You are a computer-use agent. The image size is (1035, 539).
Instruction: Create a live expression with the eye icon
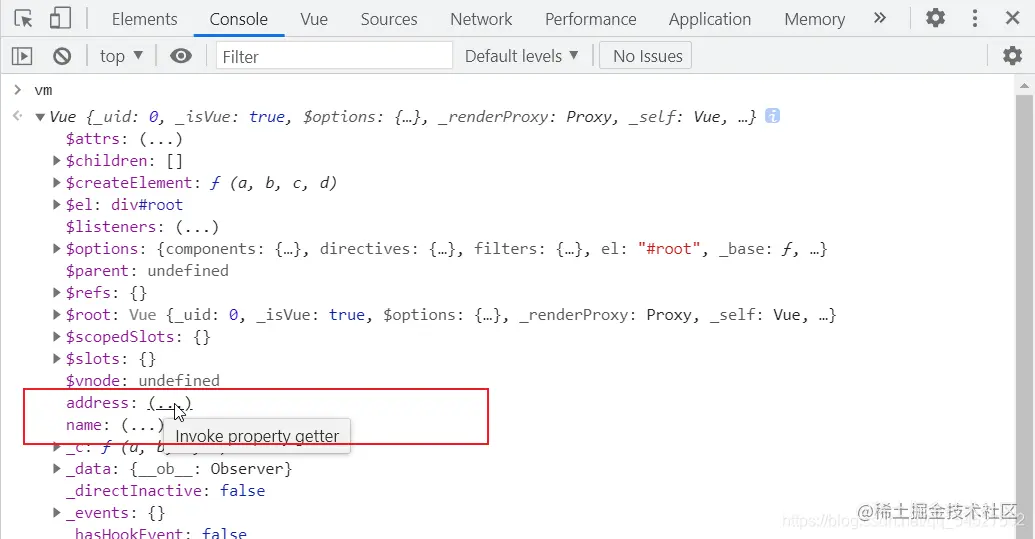click(180, 56)
